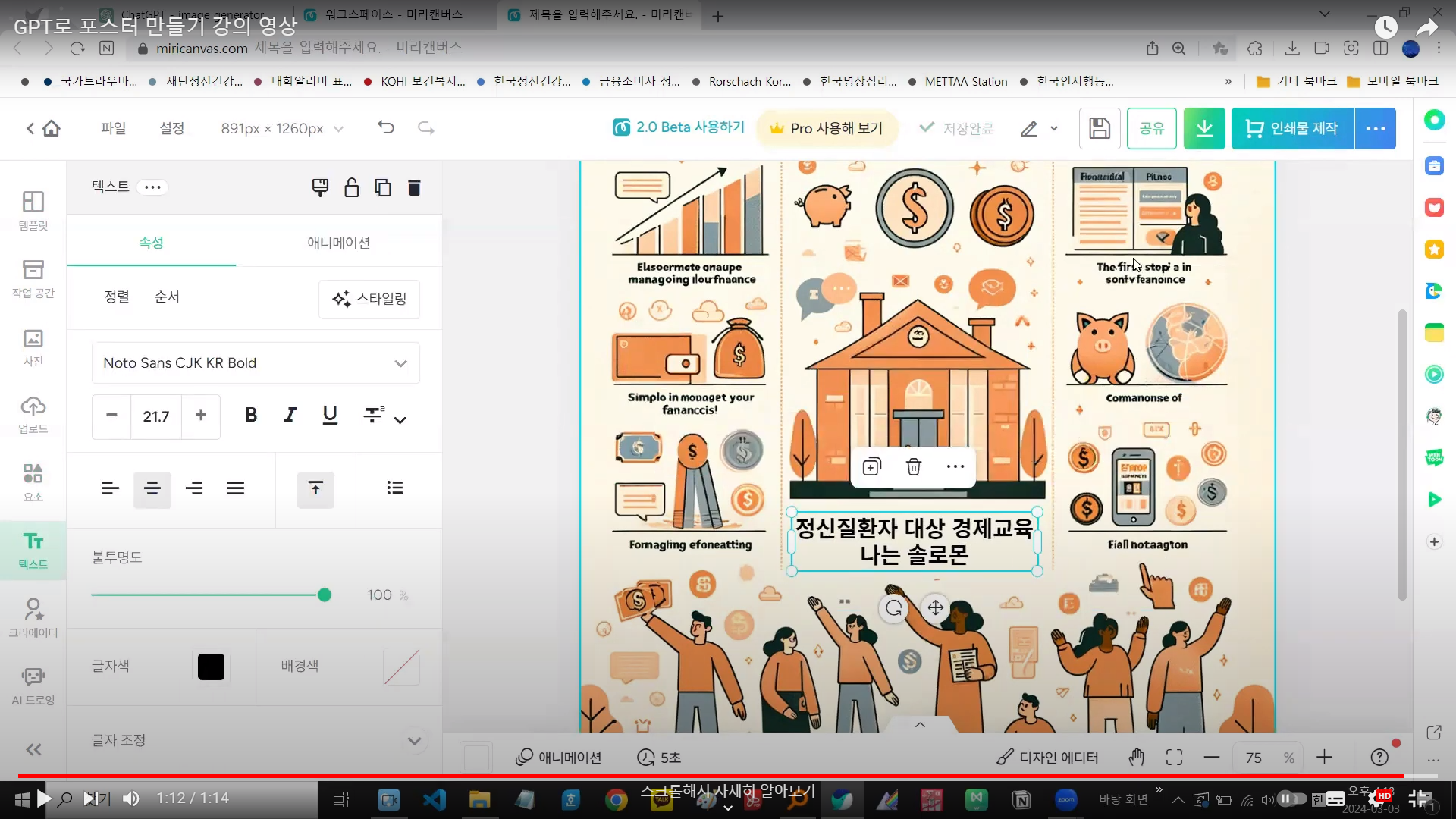Screen dimensions: 1456x819
Task: Click the 공유 share button
Action: [1151, 128]
